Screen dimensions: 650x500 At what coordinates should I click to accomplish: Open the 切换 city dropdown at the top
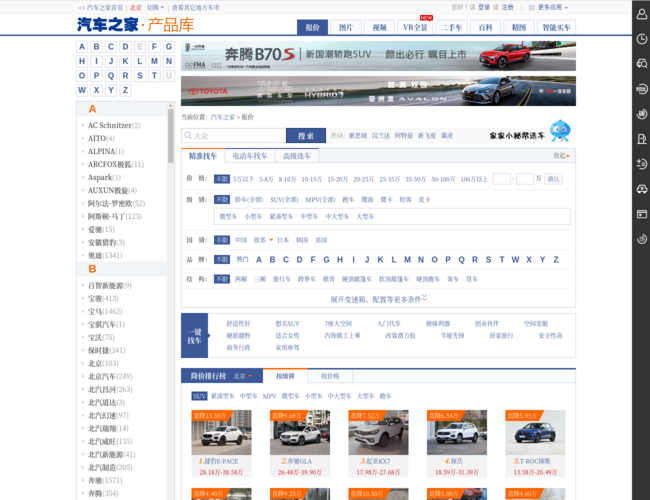tap(155, 7)
